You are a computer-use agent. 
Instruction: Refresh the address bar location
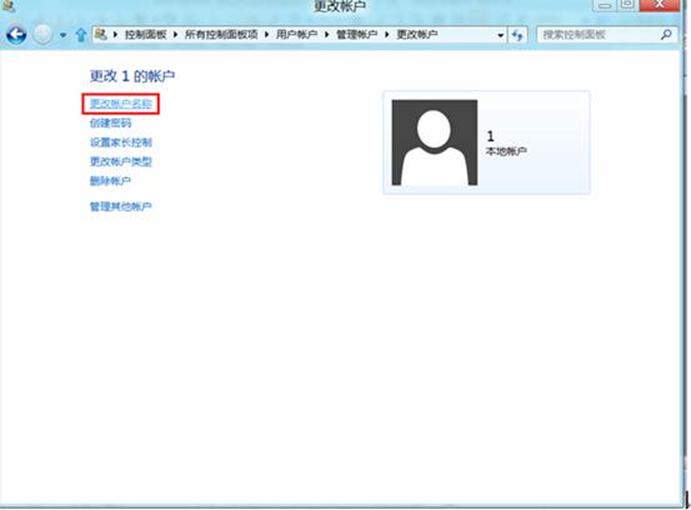(x=518, y=35)
